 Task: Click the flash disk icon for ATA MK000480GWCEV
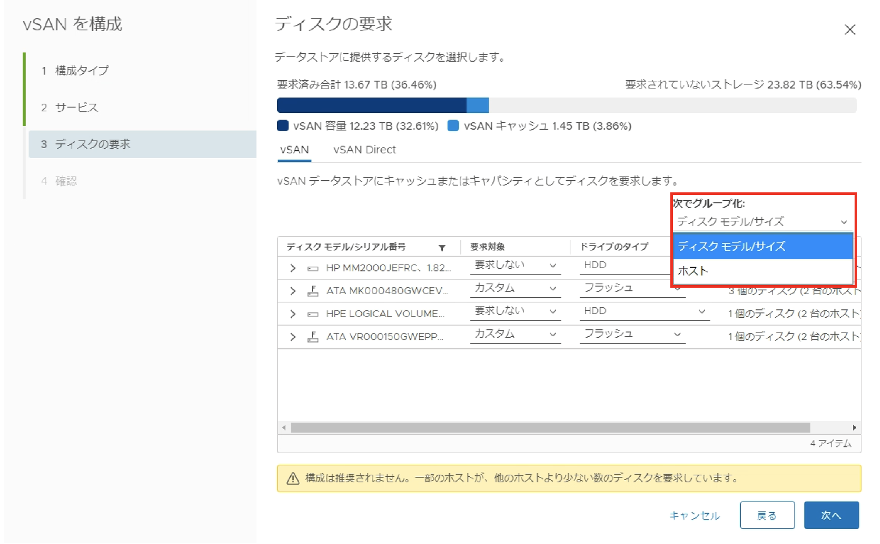313,291
